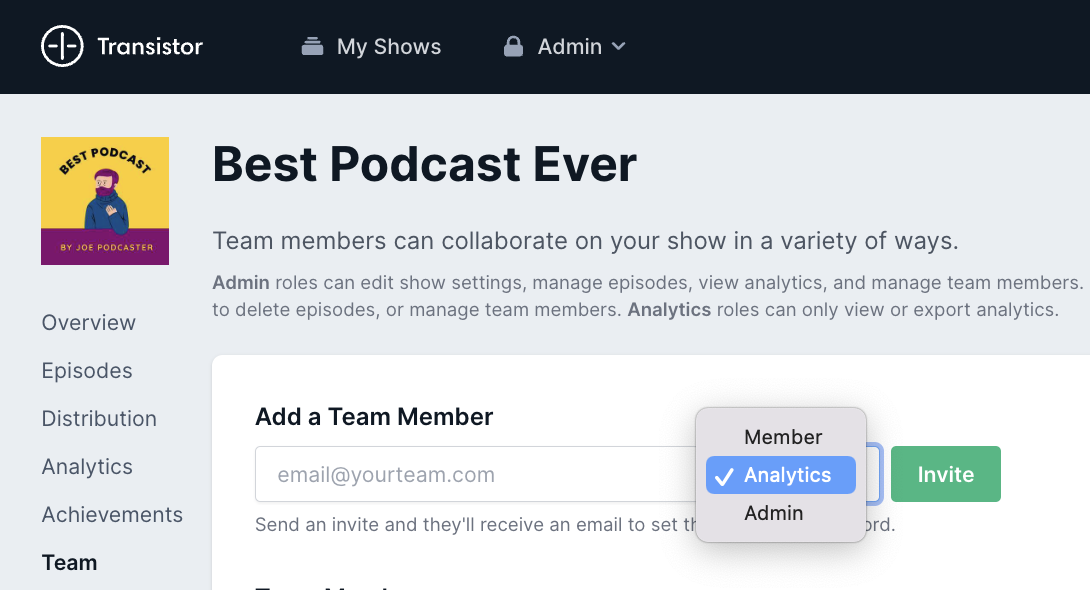Image resolution: width=1090 pixels, height=590 pixels.
Task: Open the My Shows page
Action: point(388,46)
